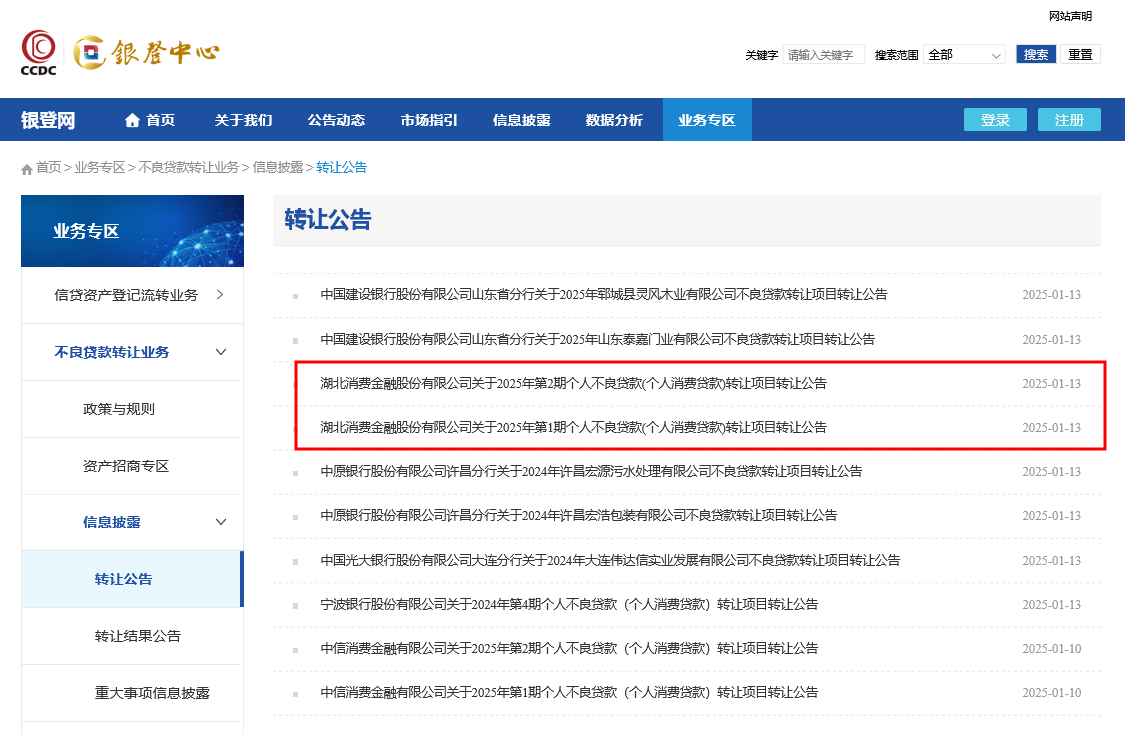Click the 银登中心 logo
The height and width of the screenshot is (734, 1125).
click(147, 53)
